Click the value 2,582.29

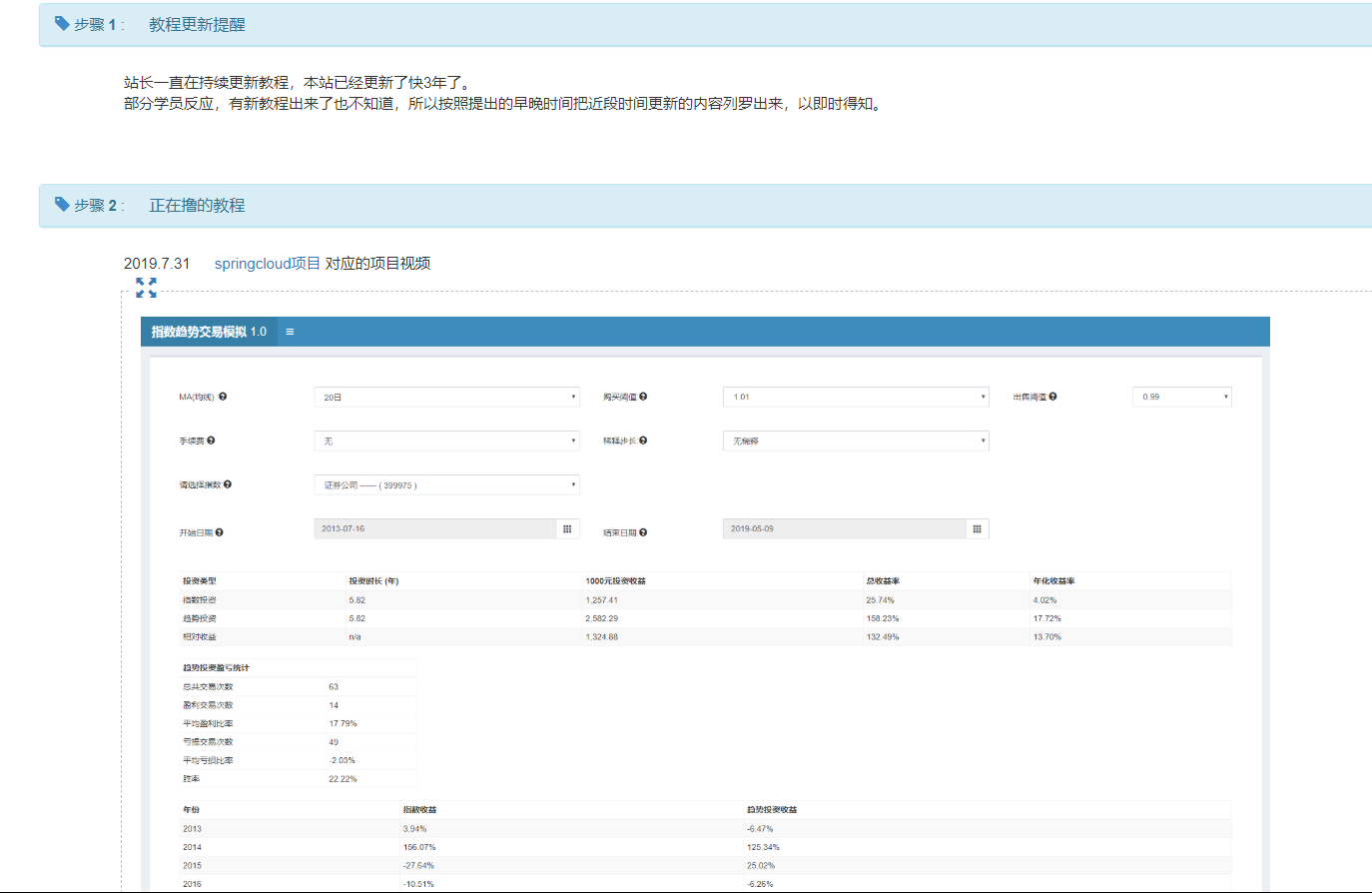[601, 618]
